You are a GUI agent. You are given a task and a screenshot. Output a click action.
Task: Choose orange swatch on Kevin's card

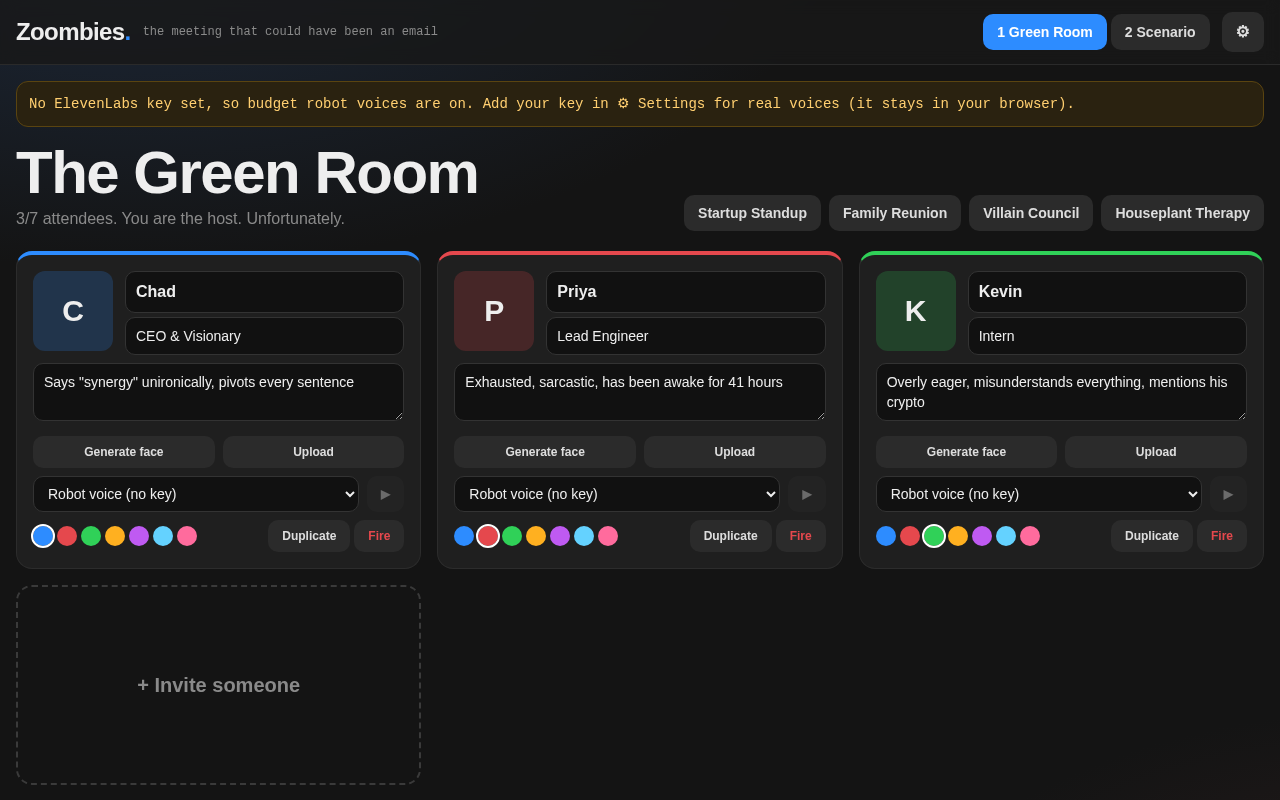coord(958,536)
